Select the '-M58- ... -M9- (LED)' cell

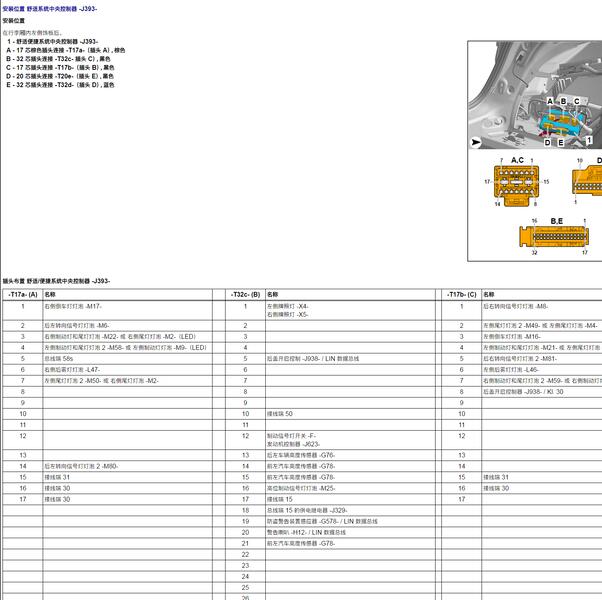(x=127, y=347)
